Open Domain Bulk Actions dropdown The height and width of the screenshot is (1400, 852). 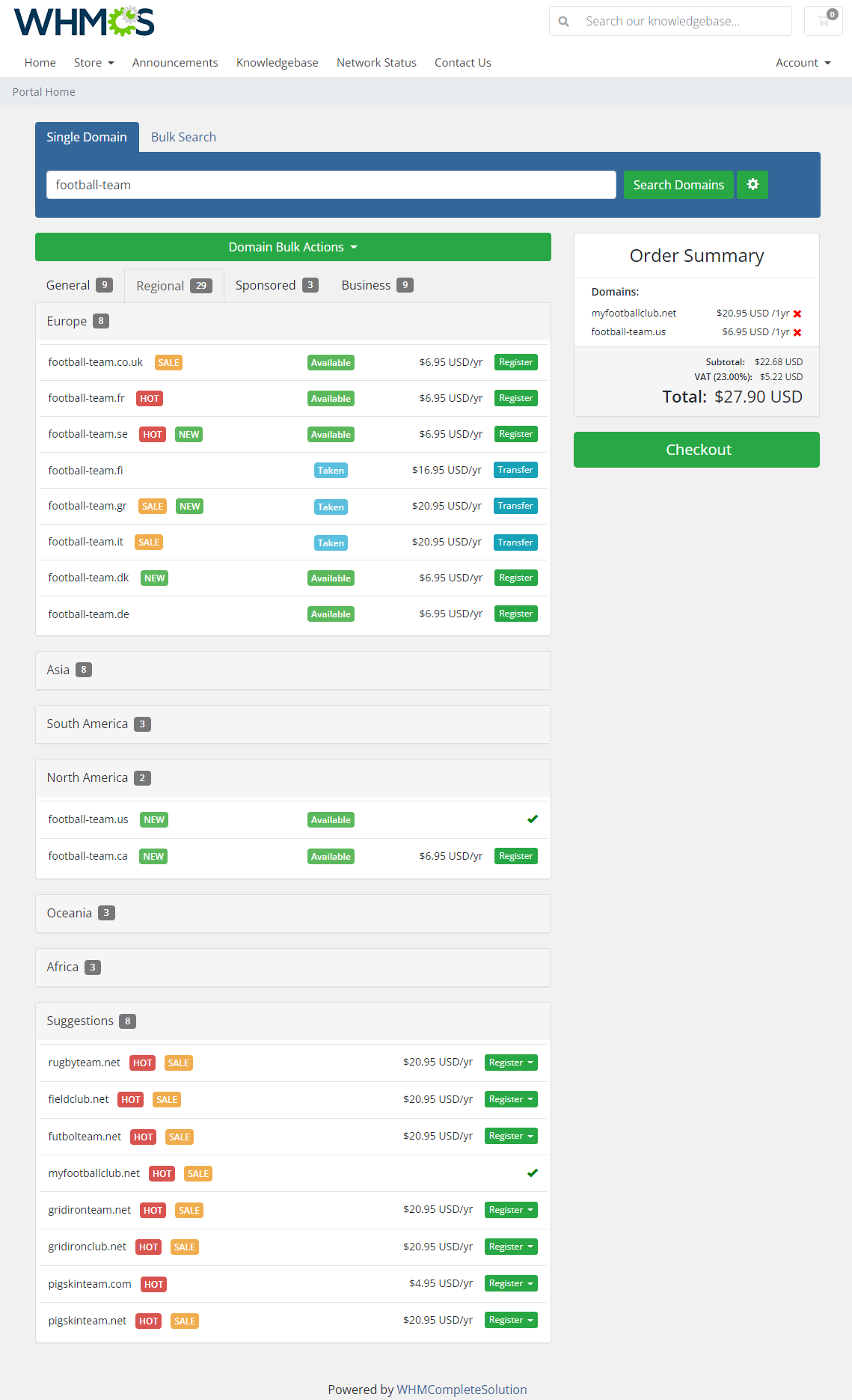click(x=292, y=247)
